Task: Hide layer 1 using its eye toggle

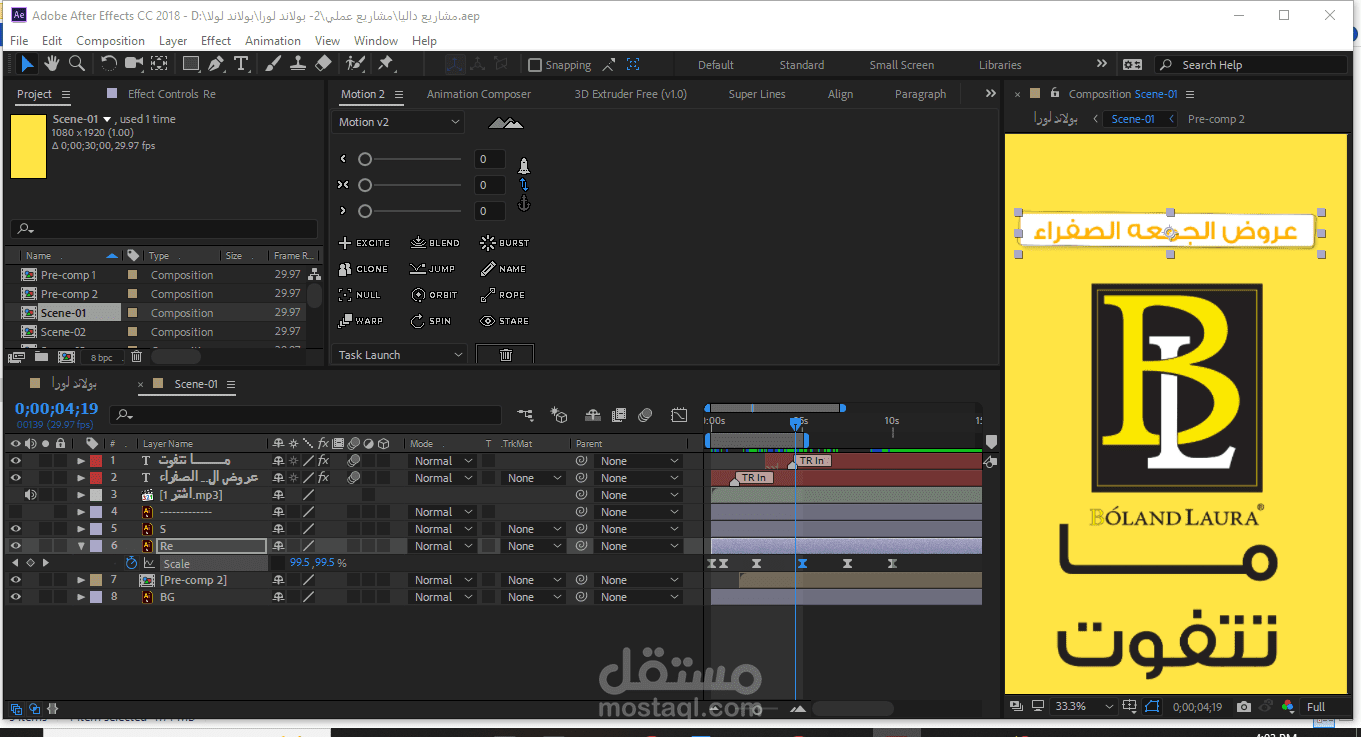Action: (15, 461)
